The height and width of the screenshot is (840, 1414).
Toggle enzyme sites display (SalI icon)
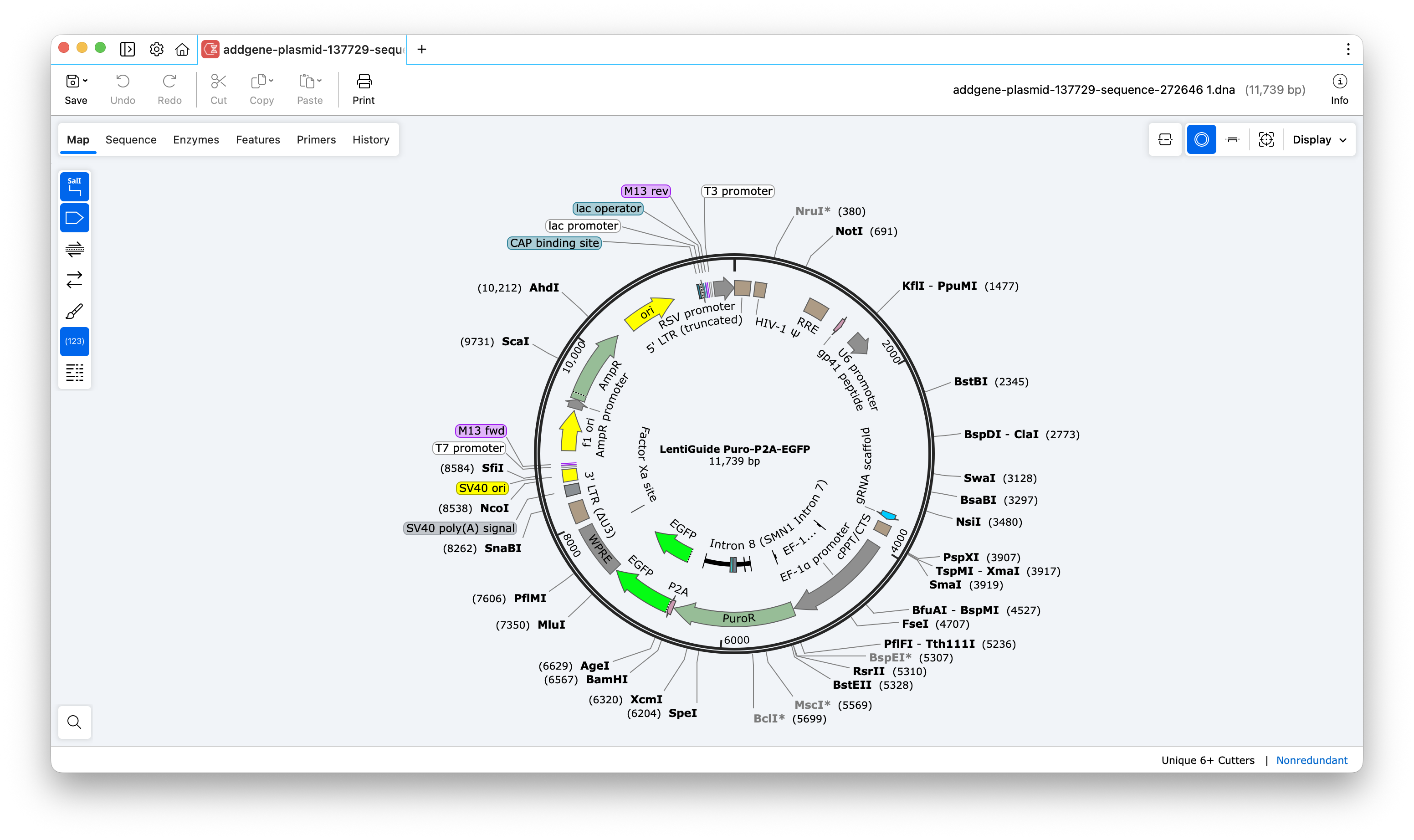pyautogui.click(x=74, y=187)
